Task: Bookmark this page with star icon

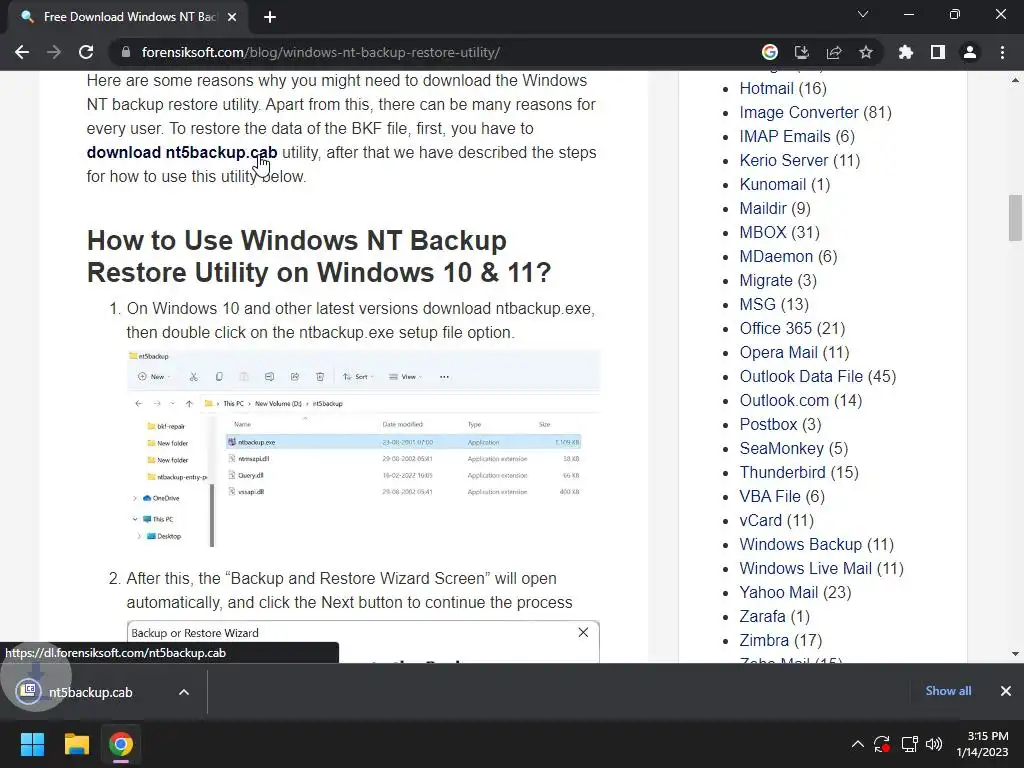Action: click(866, 52)
